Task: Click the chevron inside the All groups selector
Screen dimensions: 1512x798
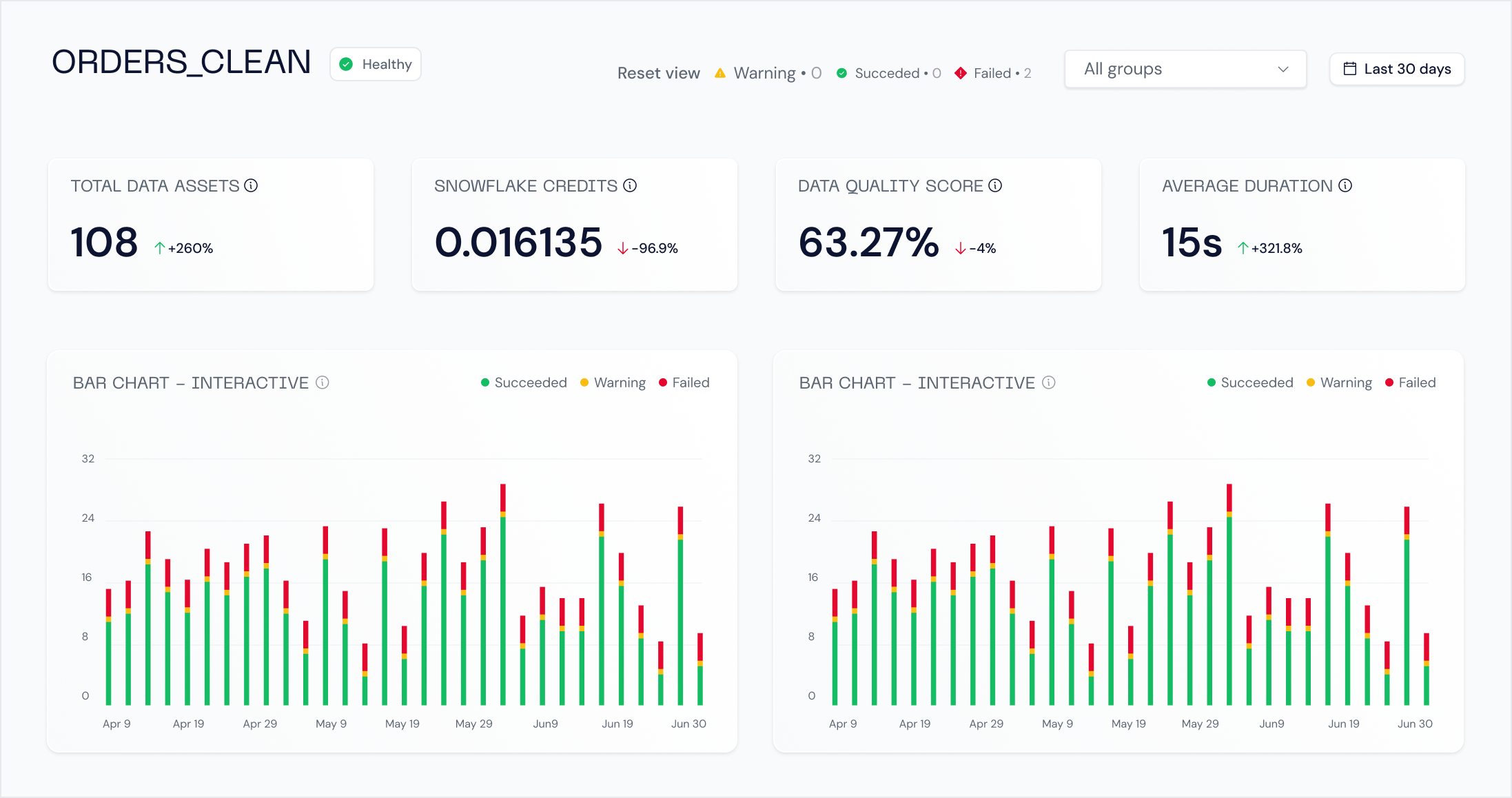Action: click(x=1283, y=69)
